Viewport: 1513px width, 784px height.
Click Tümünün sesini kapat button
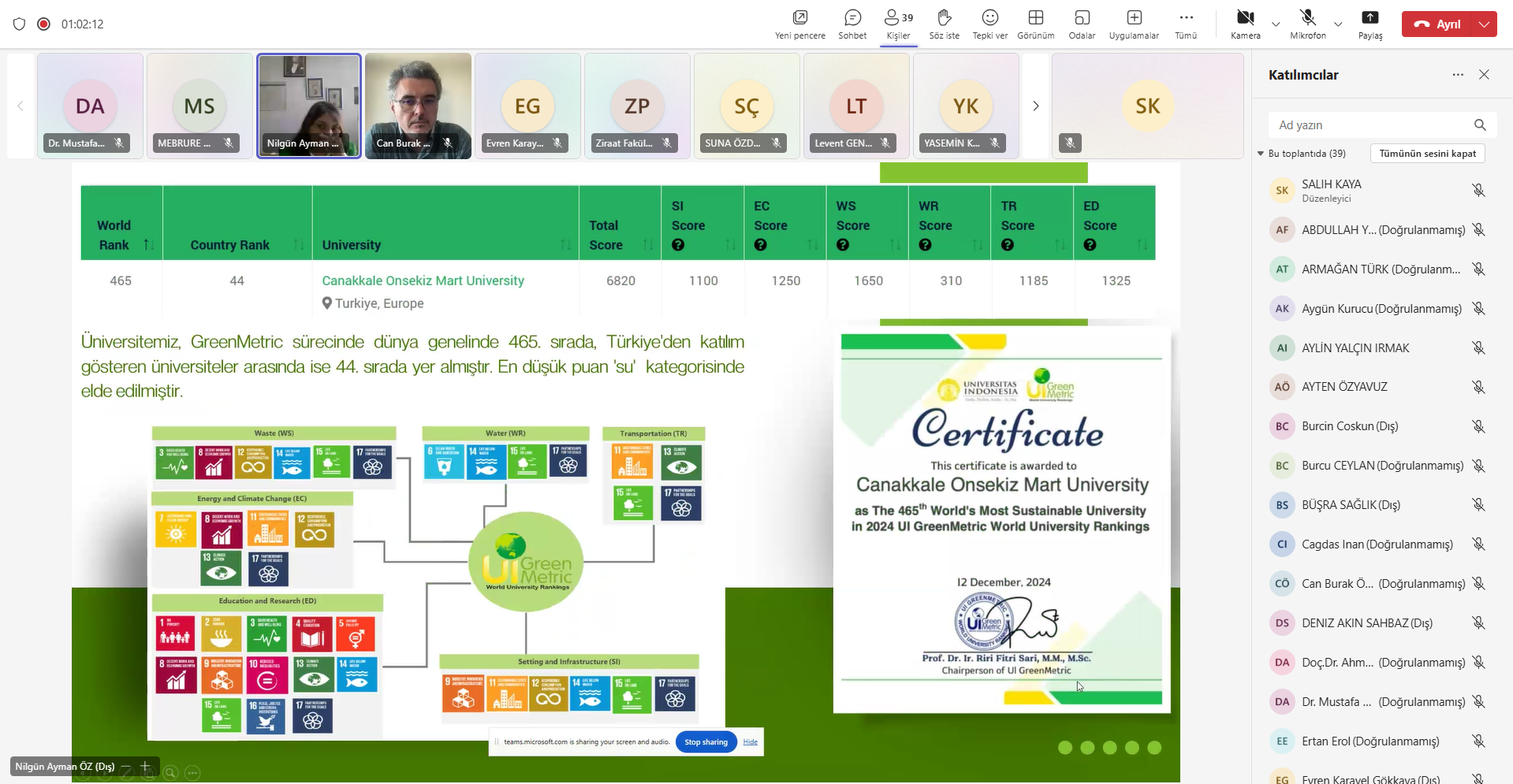click(1427, 154)
